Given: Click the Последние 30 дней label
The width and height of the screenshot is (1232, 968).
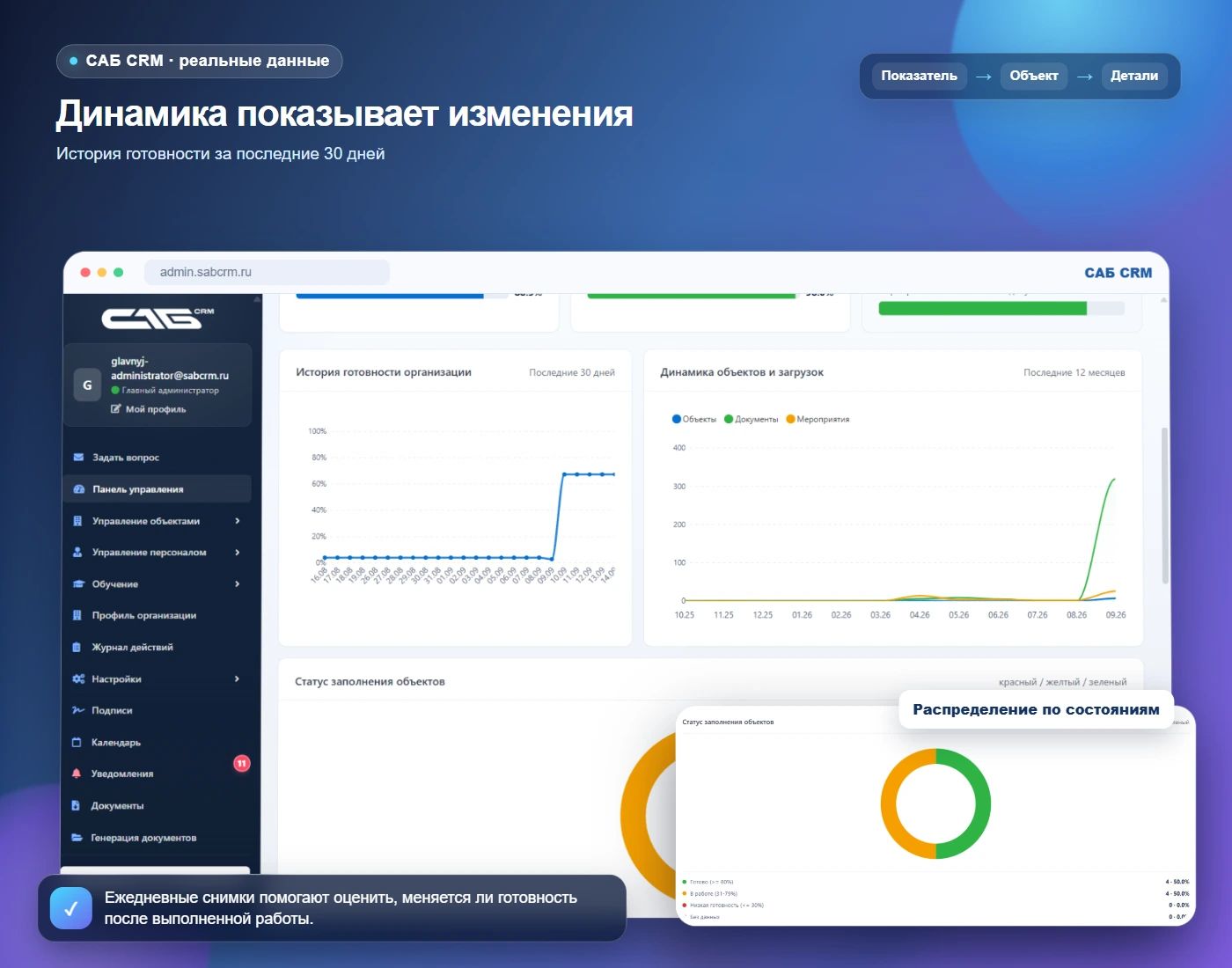Looking at the screenshot, I should (572, 372).
